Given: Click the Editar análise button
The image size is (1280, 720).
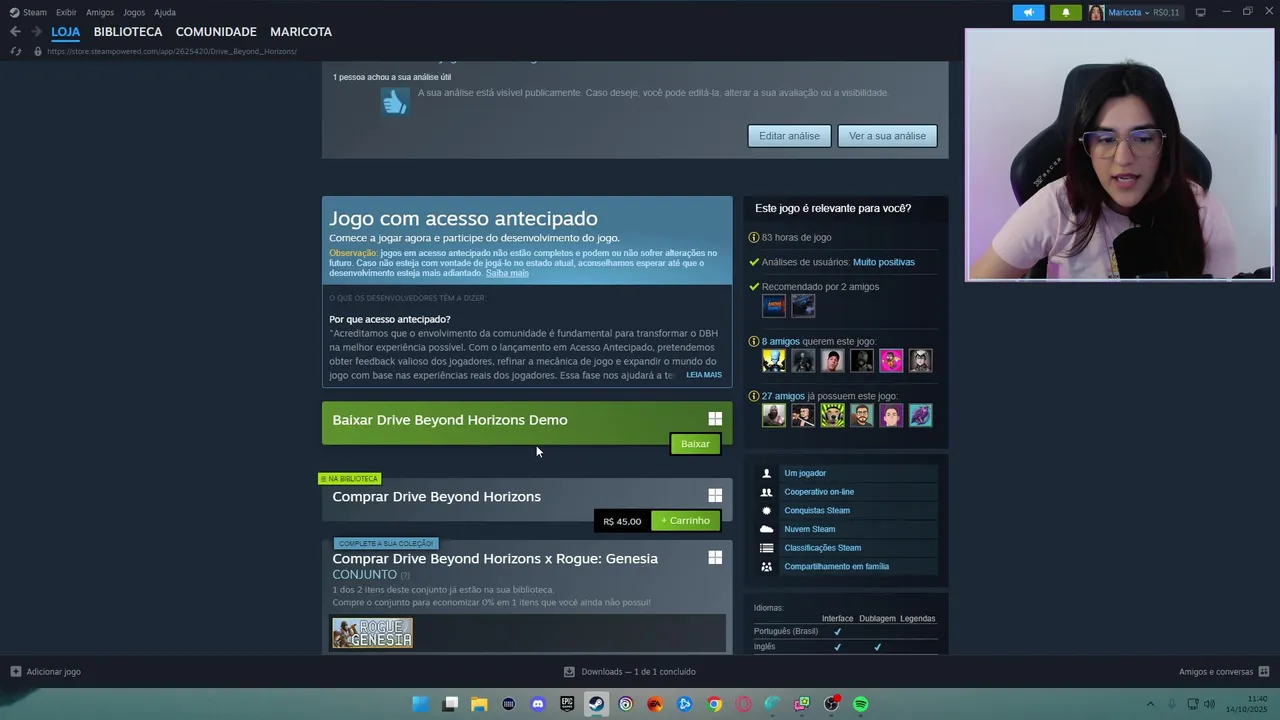Looking at the screenshot, I should (789, 136).
